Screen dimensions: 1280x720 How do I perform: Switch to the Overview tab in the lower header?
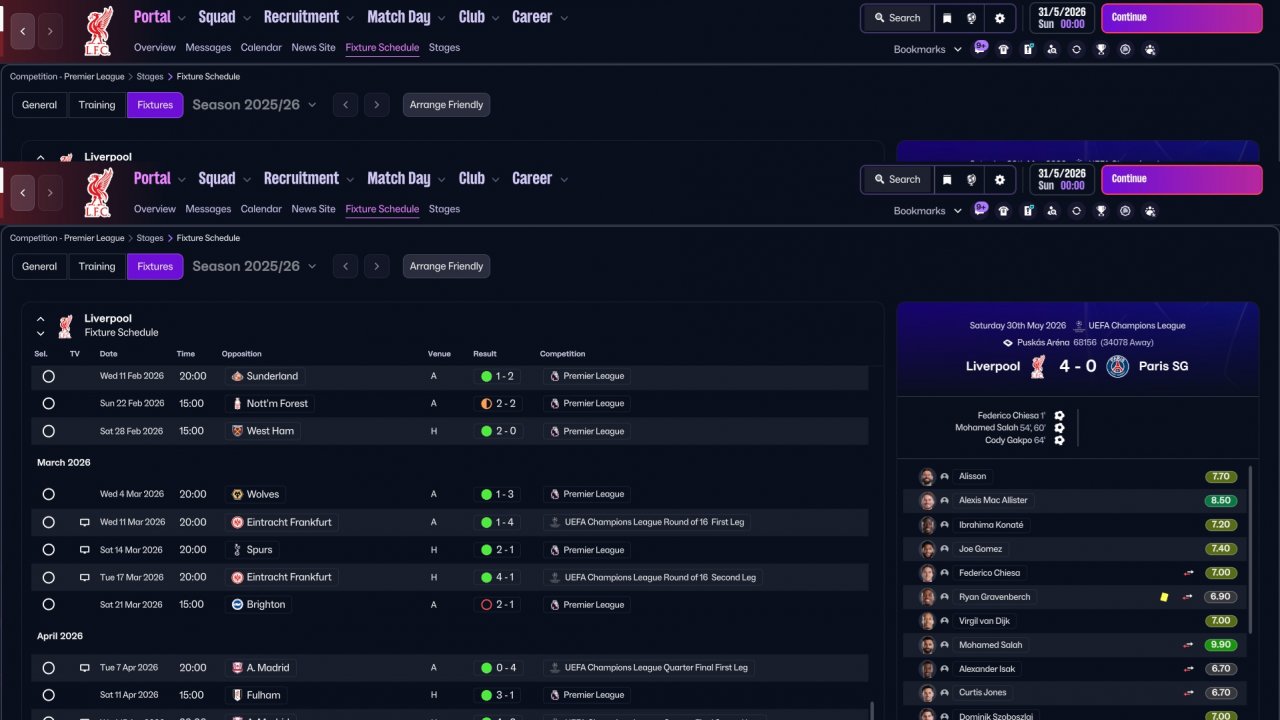pyautogui.click(x=155, y=209)
